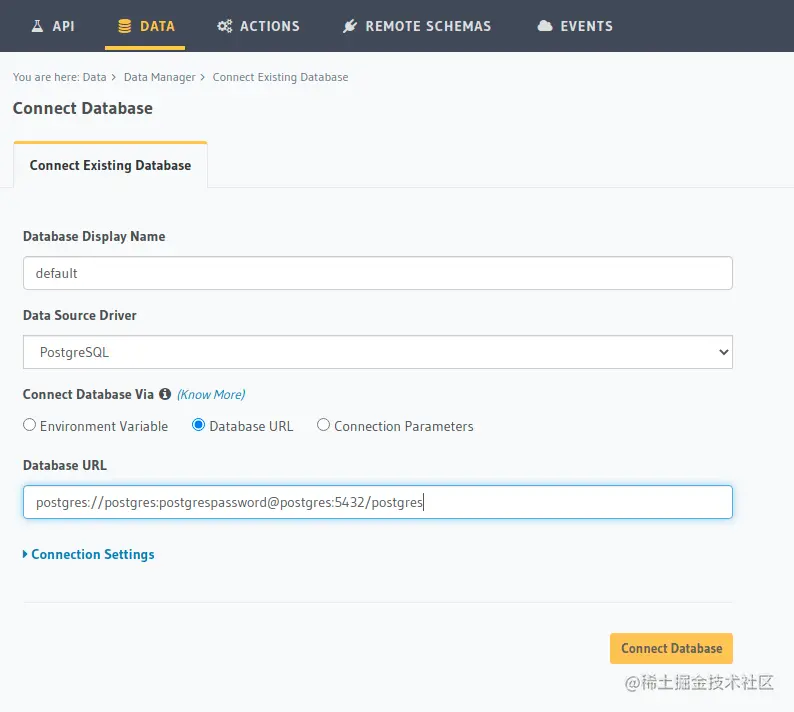Image resolution: width=794 pixels, height=712 pixels.
Task: Click the Database Display Name field
Action: pyautogui.click(x=378, y=273)
